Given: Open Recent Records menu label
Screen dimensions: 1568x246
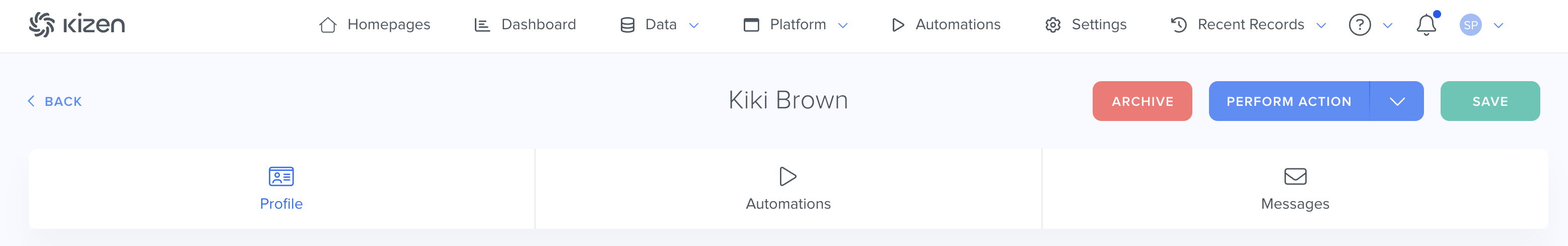Looking at the screenshot, I should [1251, 24].
